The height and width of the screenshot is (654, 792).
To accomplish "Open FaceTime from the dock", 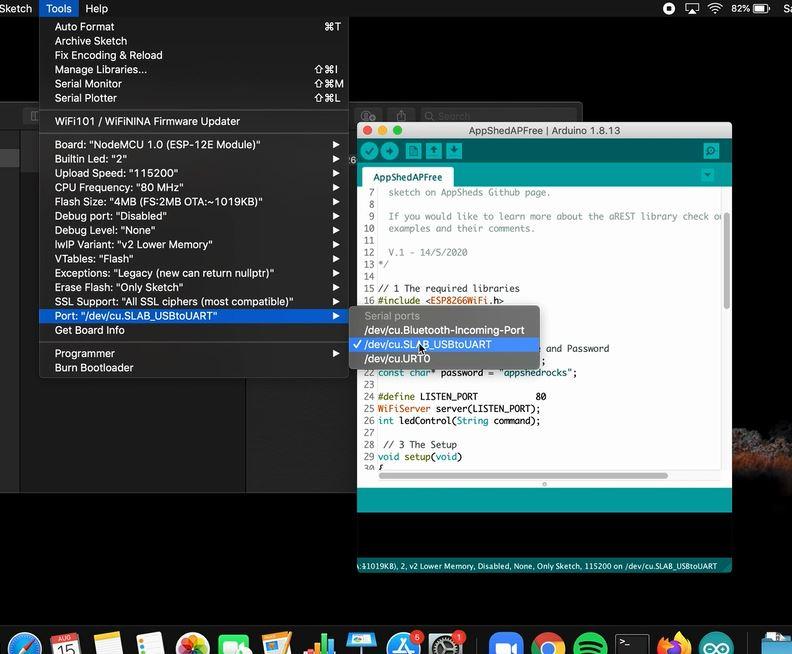I will click(234, 643).
